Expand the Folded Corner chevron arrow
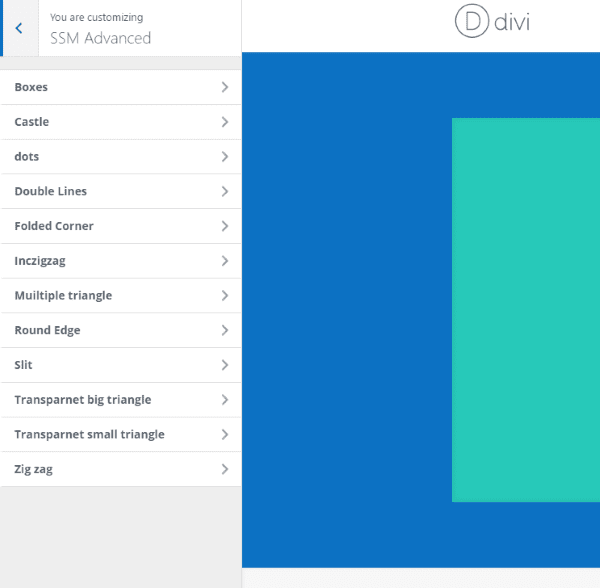The width and height of the screenshot is (600, 588). (225, 226)
